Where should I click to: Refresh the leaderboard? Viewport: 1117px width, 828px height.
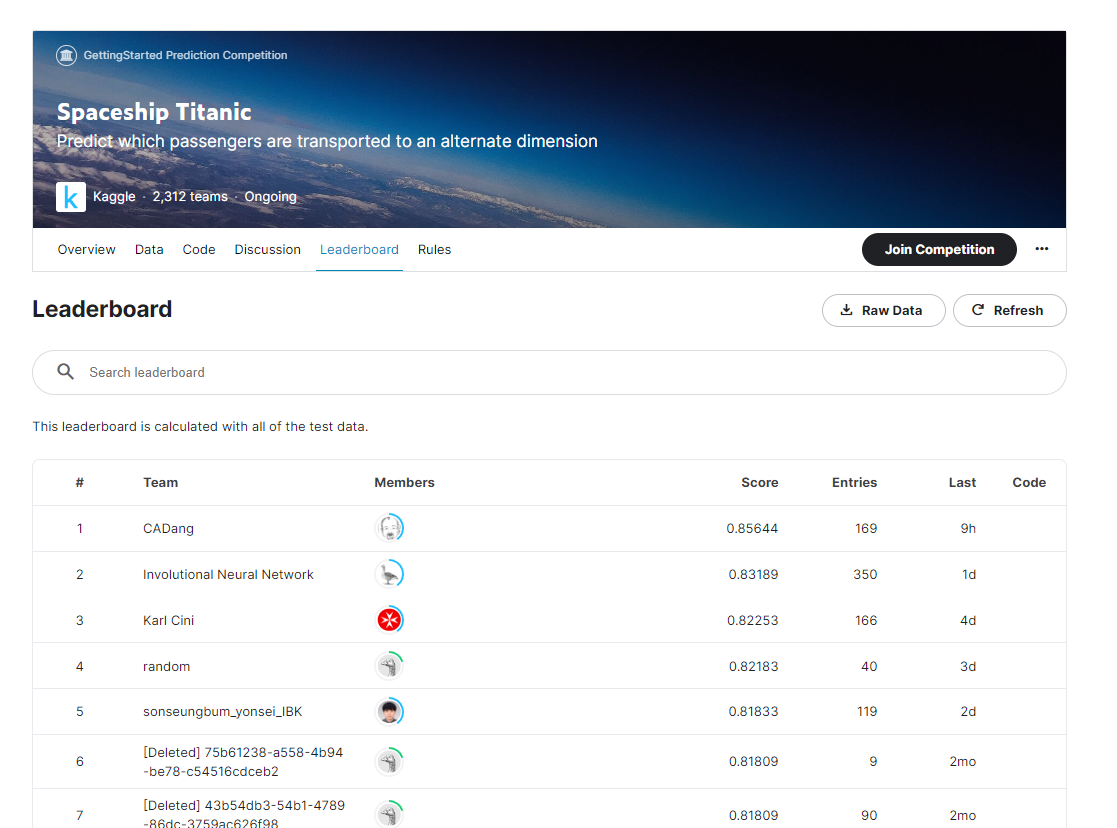point(1009,311)
